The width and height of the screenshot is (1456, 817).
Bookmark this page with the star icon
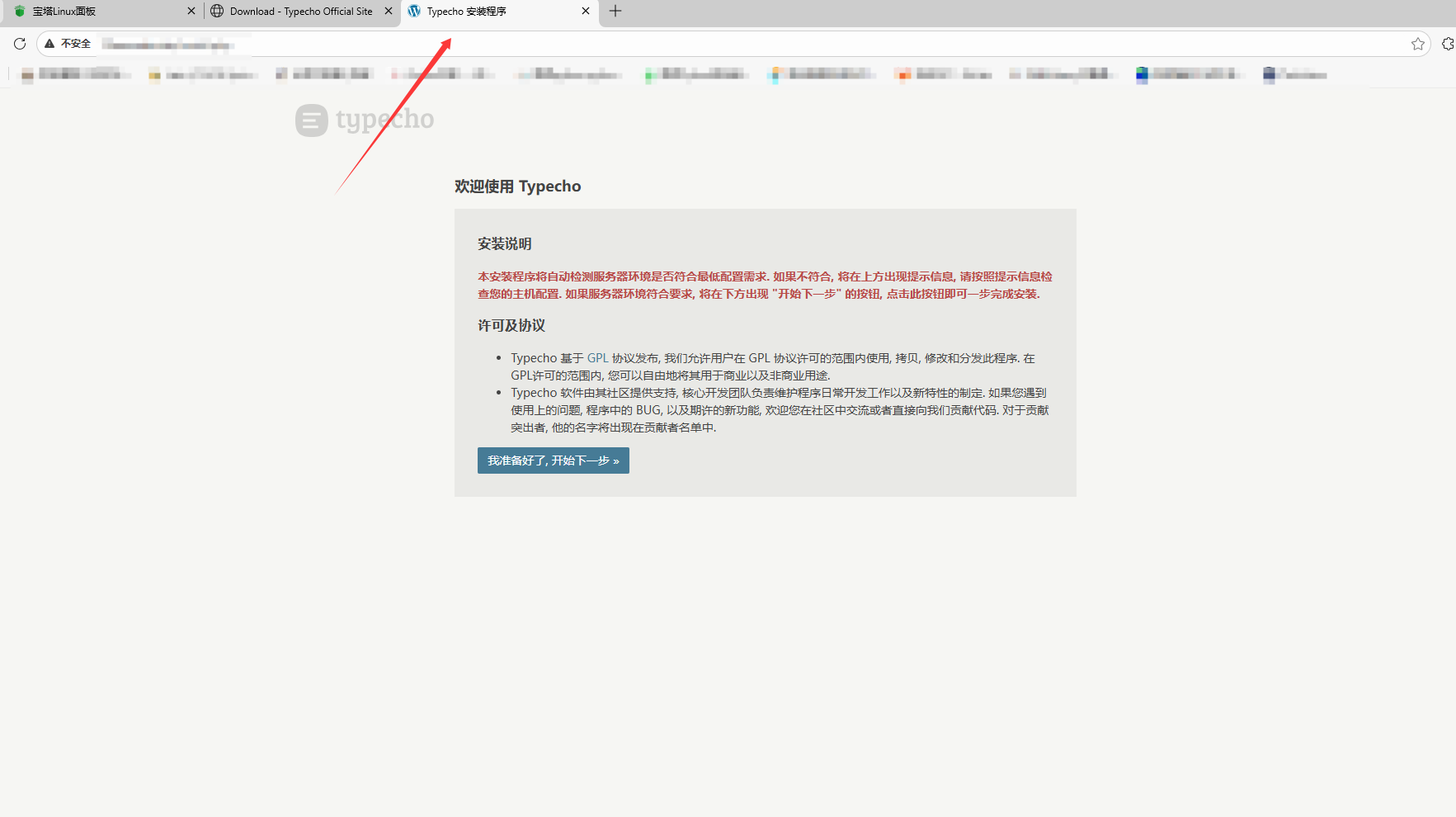coord(1417,44)
